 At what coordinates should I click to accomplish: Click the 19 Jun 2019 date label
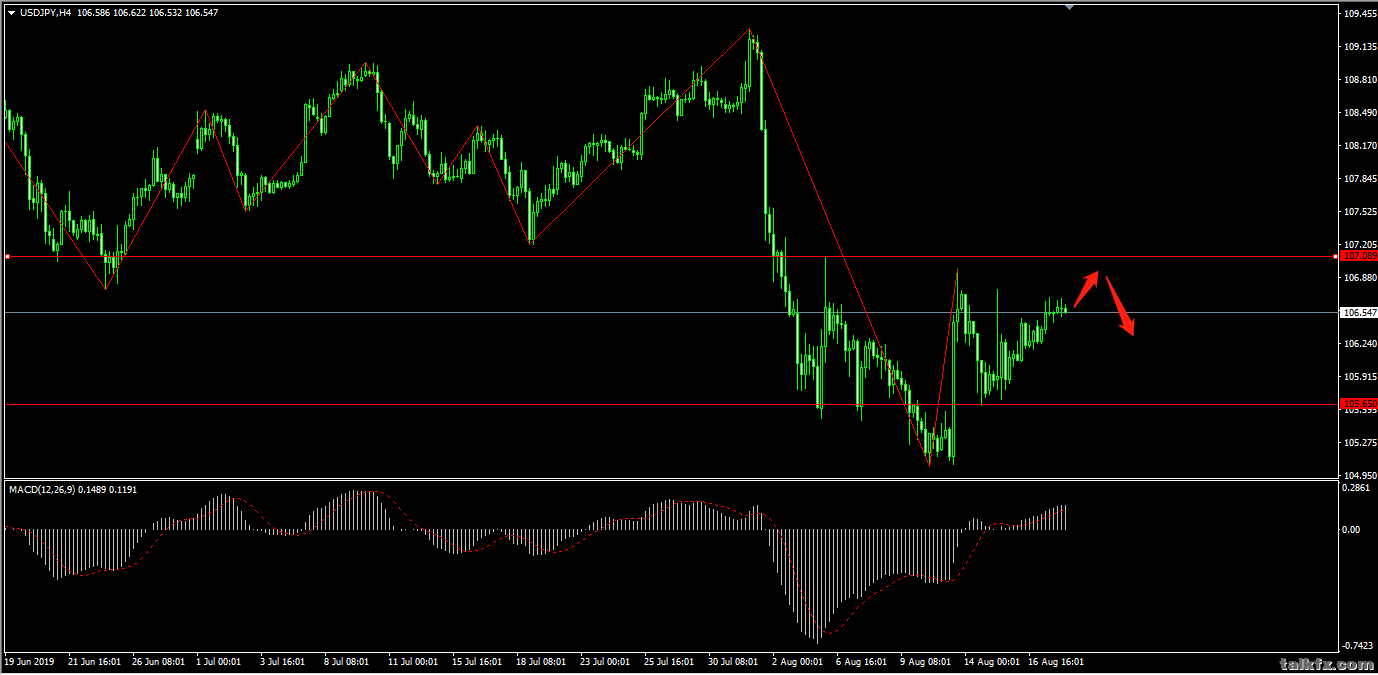coord(29,662)
